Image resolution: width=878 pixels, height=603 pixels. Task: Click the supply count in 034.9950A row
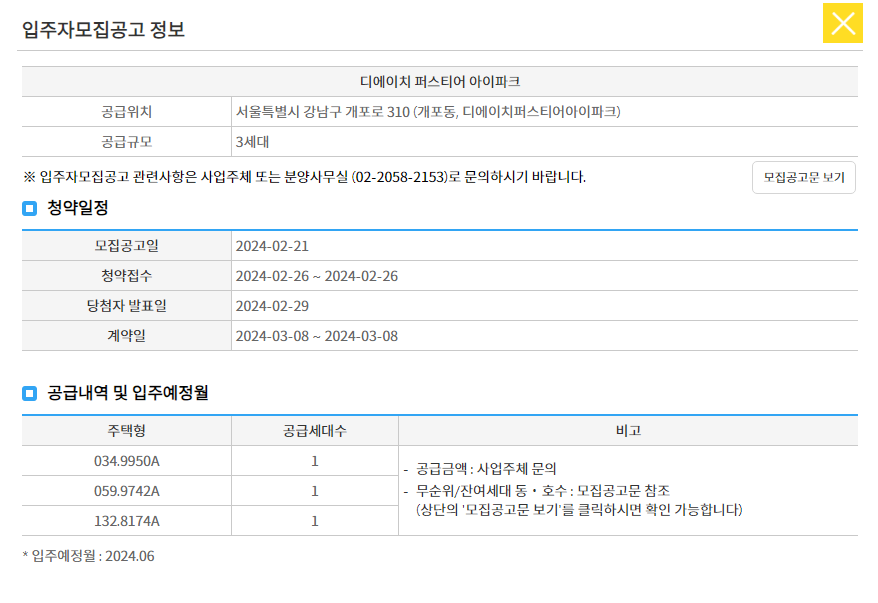(x=315, y=461)
